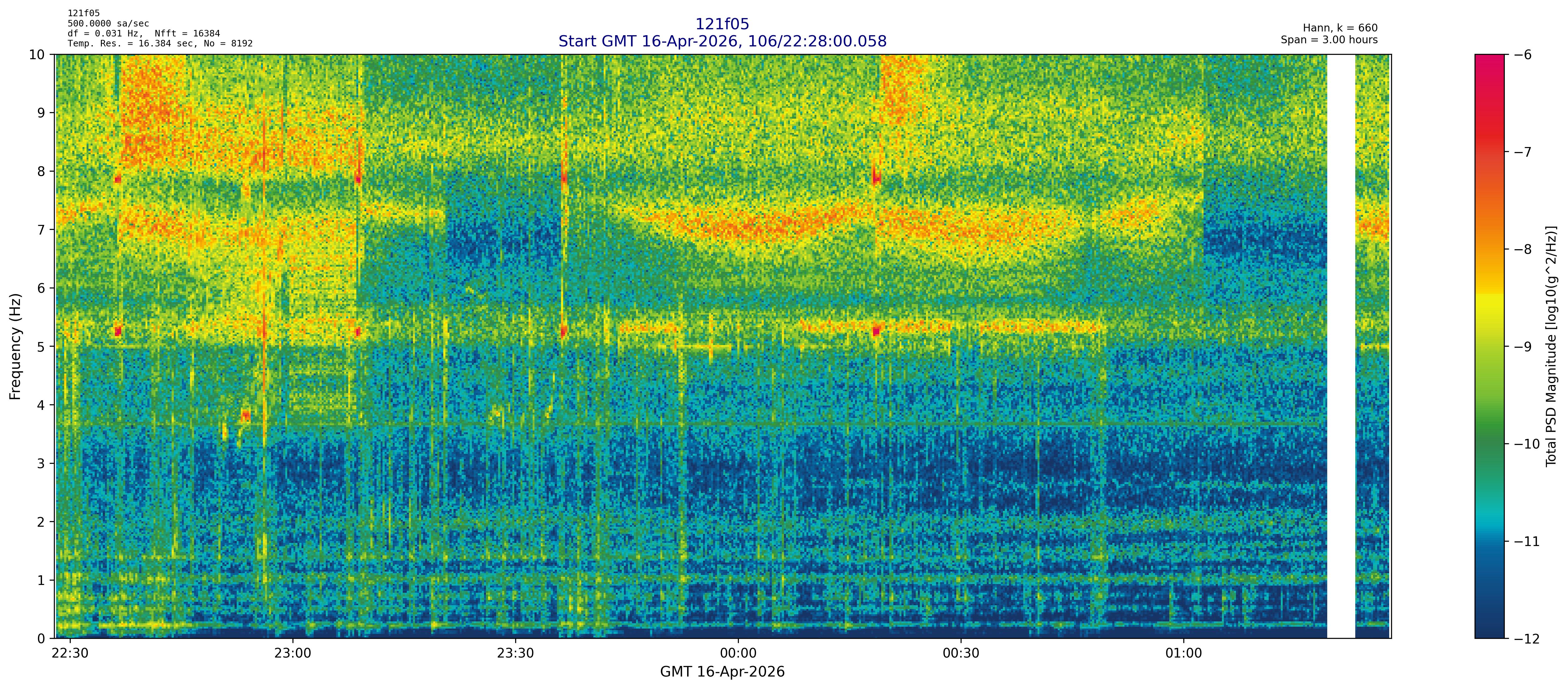This screenshot has height=689, width=1568.
Task: Click the 00:30 time axis label
Action: pyautogui.click(x=961, y=654)
